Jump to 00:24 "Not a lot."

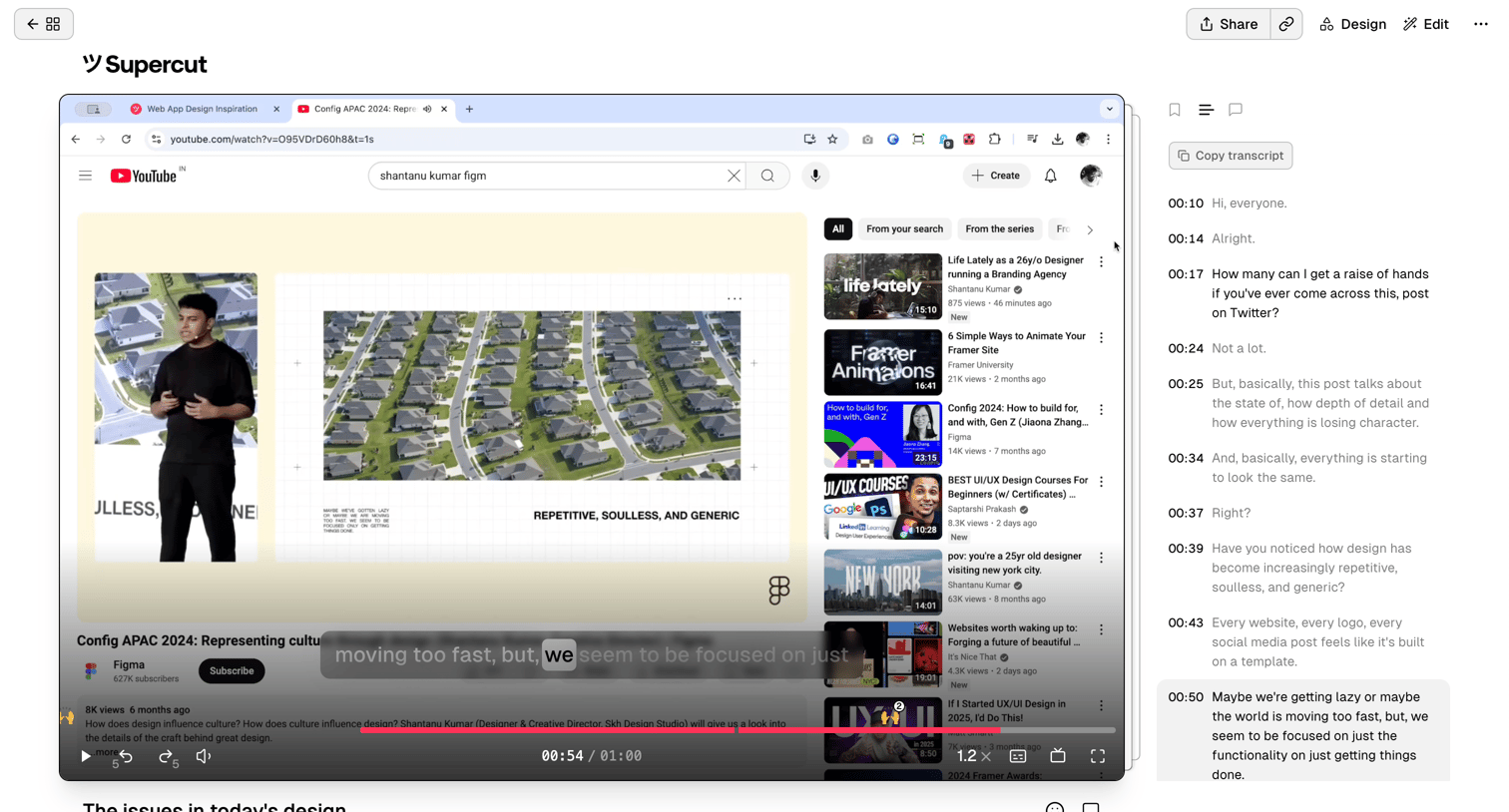point(1303,349)
